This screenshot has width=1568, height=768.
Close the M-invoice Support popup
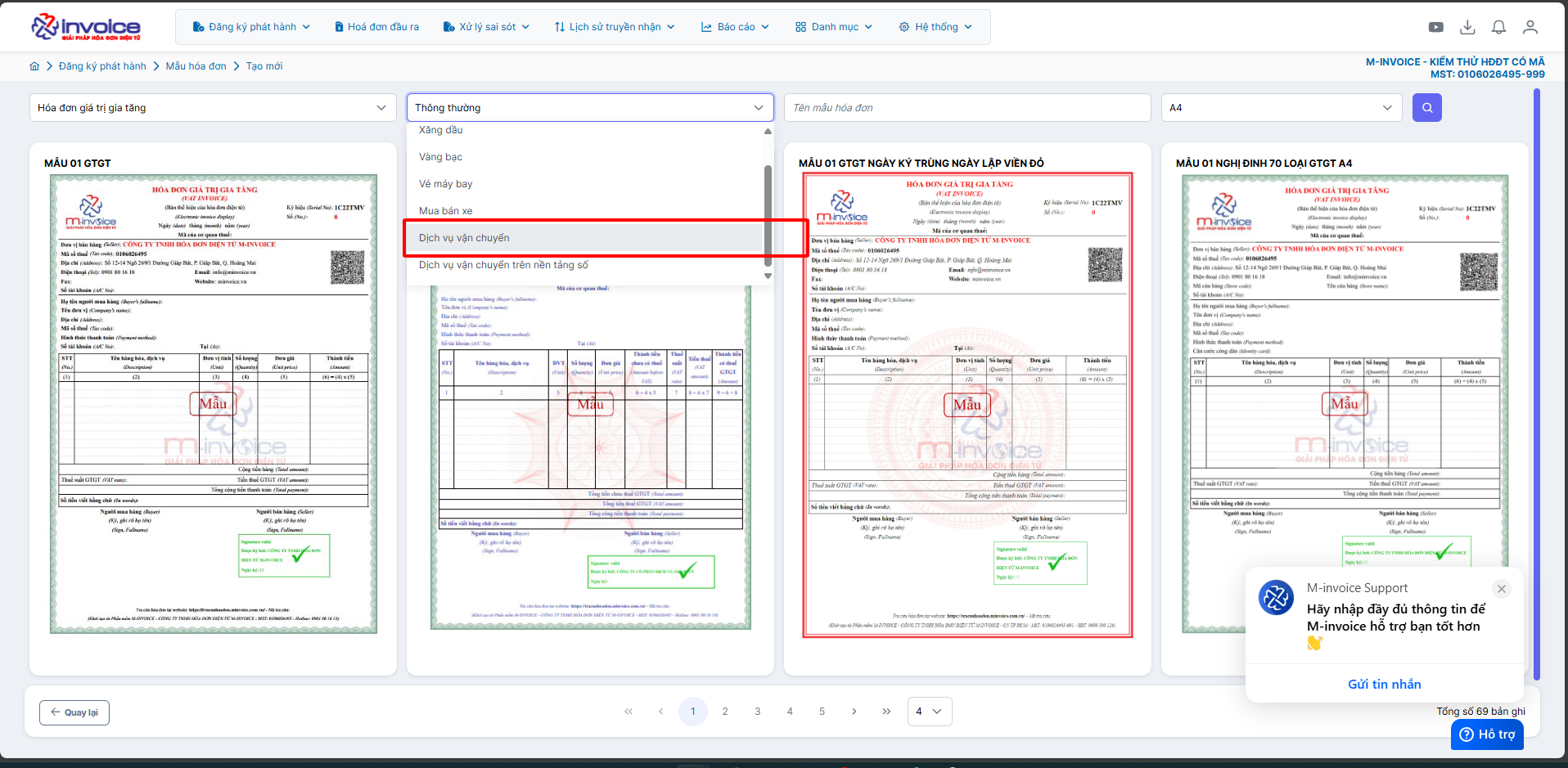[x=1501, y=589]
